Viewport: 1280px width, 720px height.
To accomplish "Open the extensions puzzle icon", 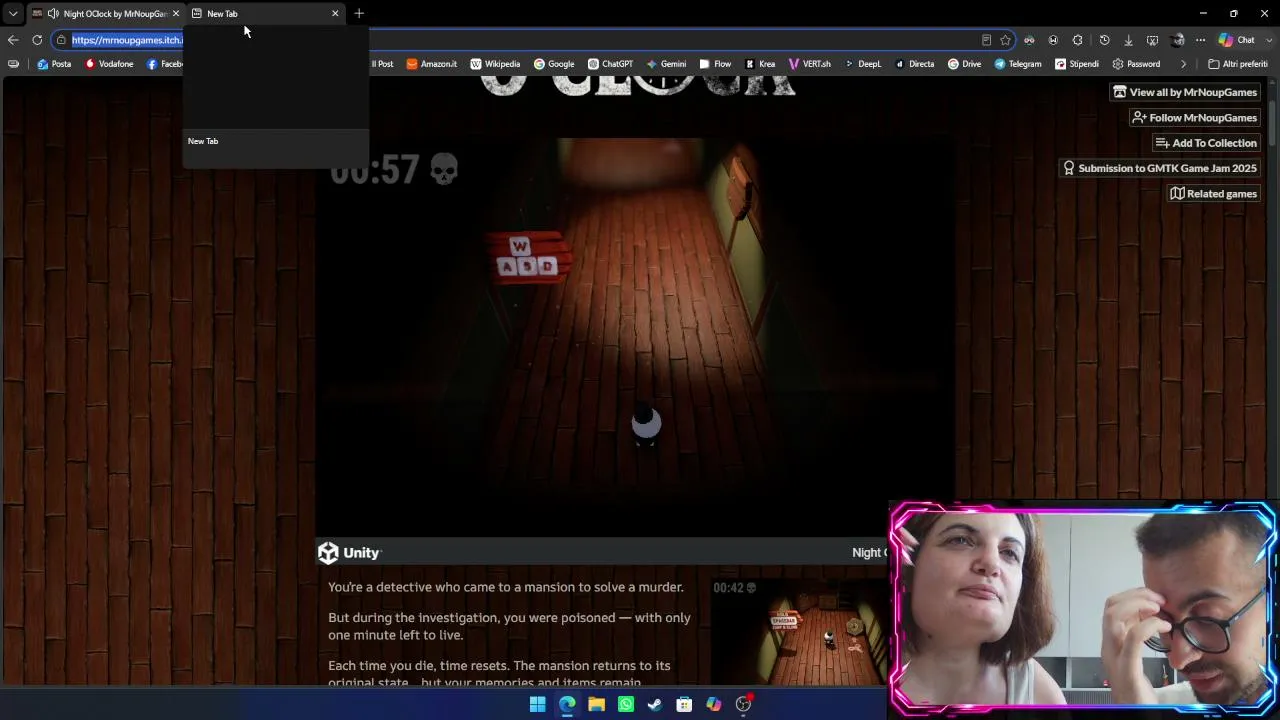I will (x=1077, y=40).
